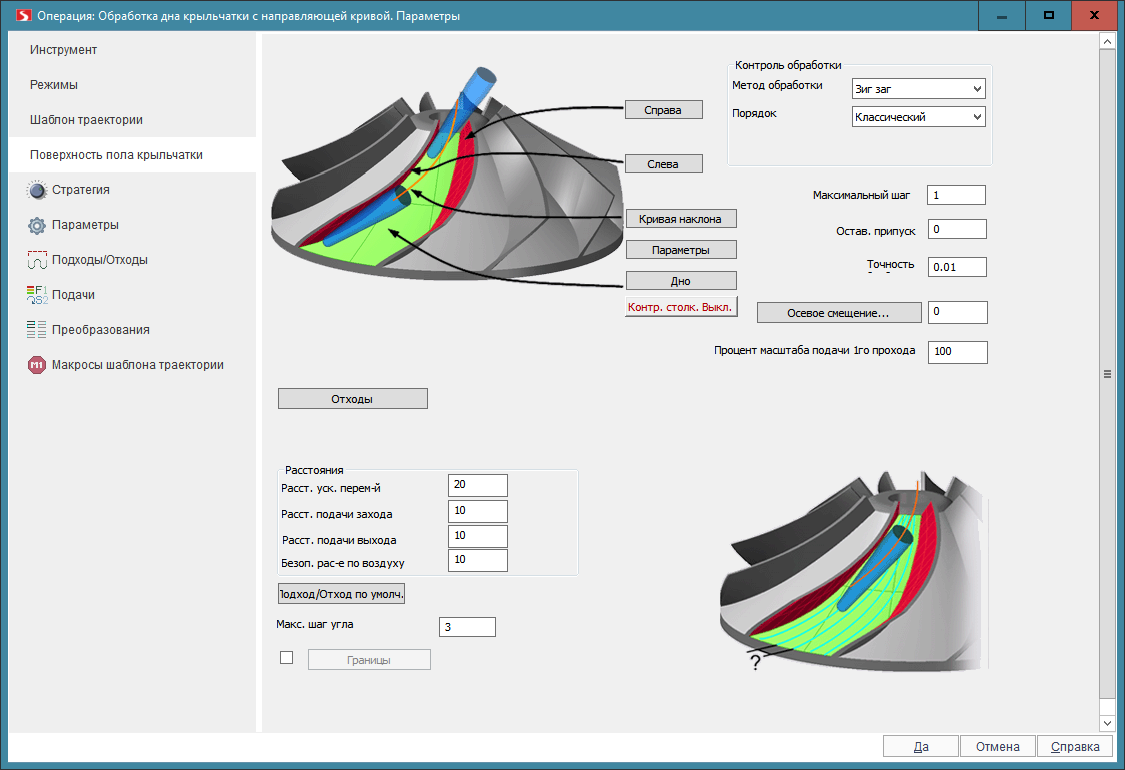Expand the Метод обработки dropdown
This screenshot has width=1125, height=770.
(918, 89)
